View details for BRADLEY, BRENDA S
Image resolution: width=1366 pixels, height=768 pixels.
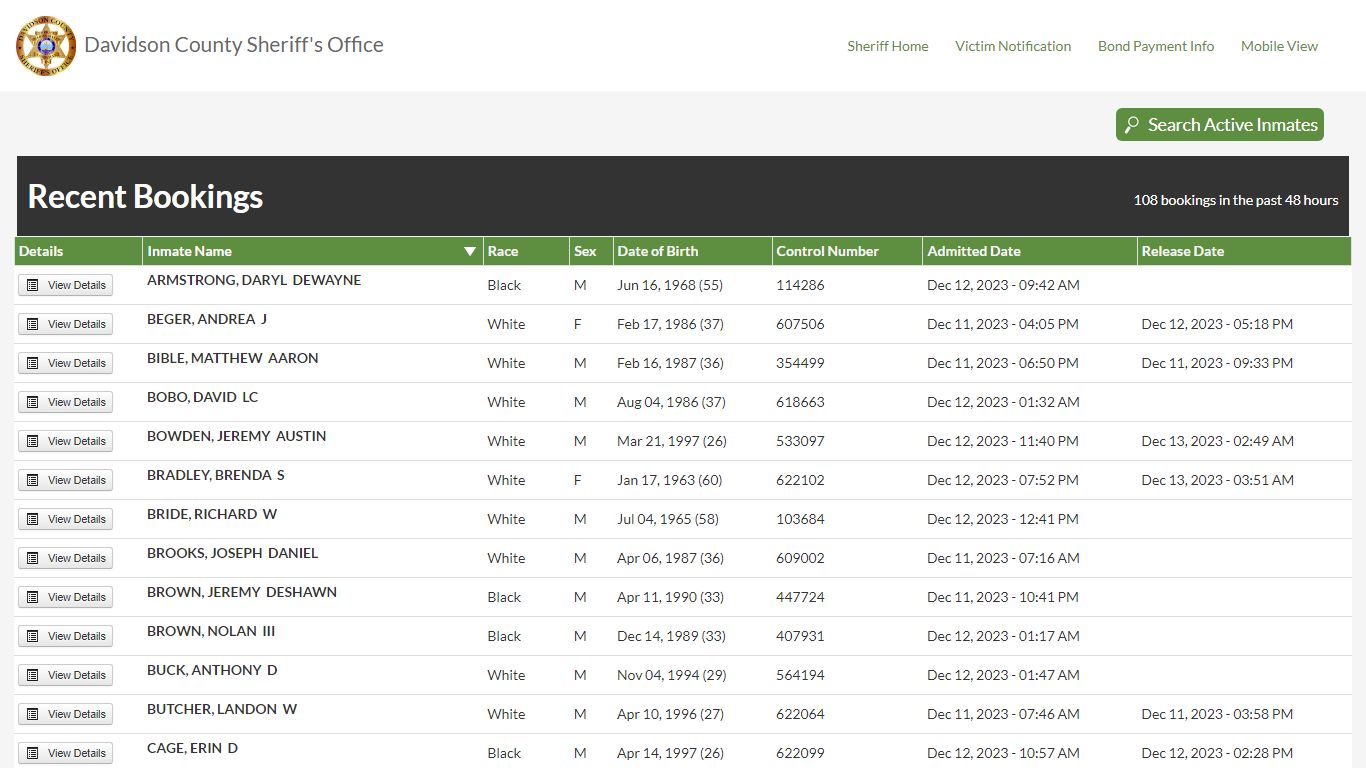click(x=65, y=480)
